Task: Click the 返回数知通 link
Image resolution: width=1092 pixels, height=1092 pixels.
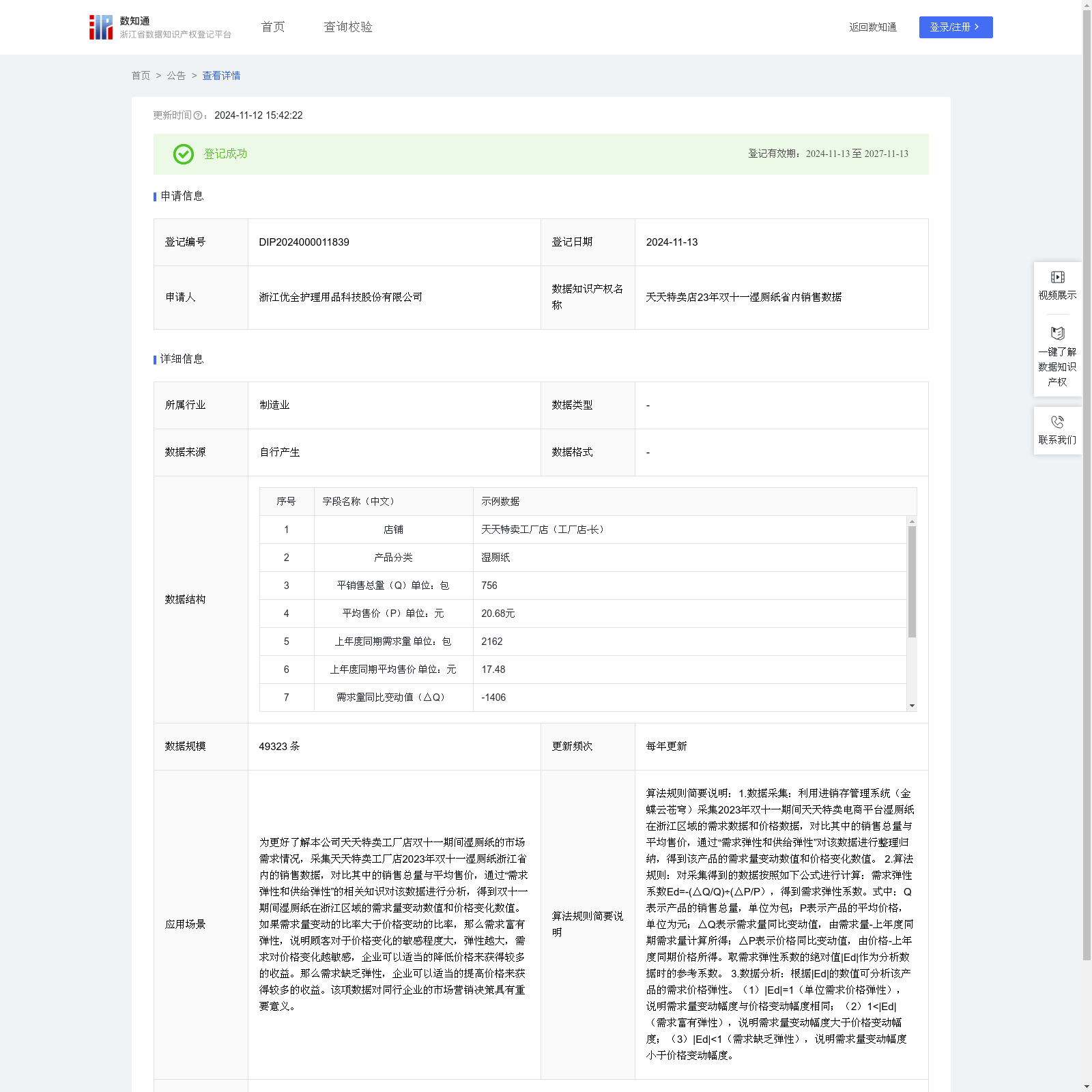Action: pyautogui.click(x=872, y=27)
